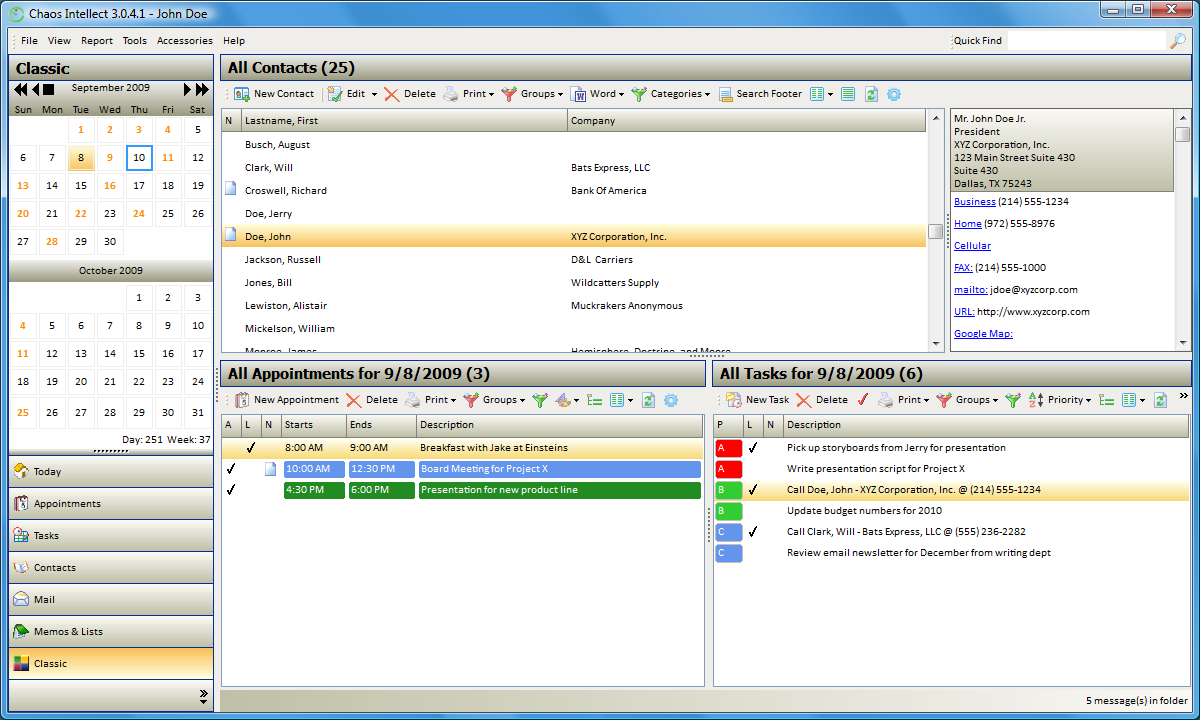The width and height of the screenshot is (1200, 720).
Task: Click Delete in the appointments toolbar
Action: click(372, 400)
